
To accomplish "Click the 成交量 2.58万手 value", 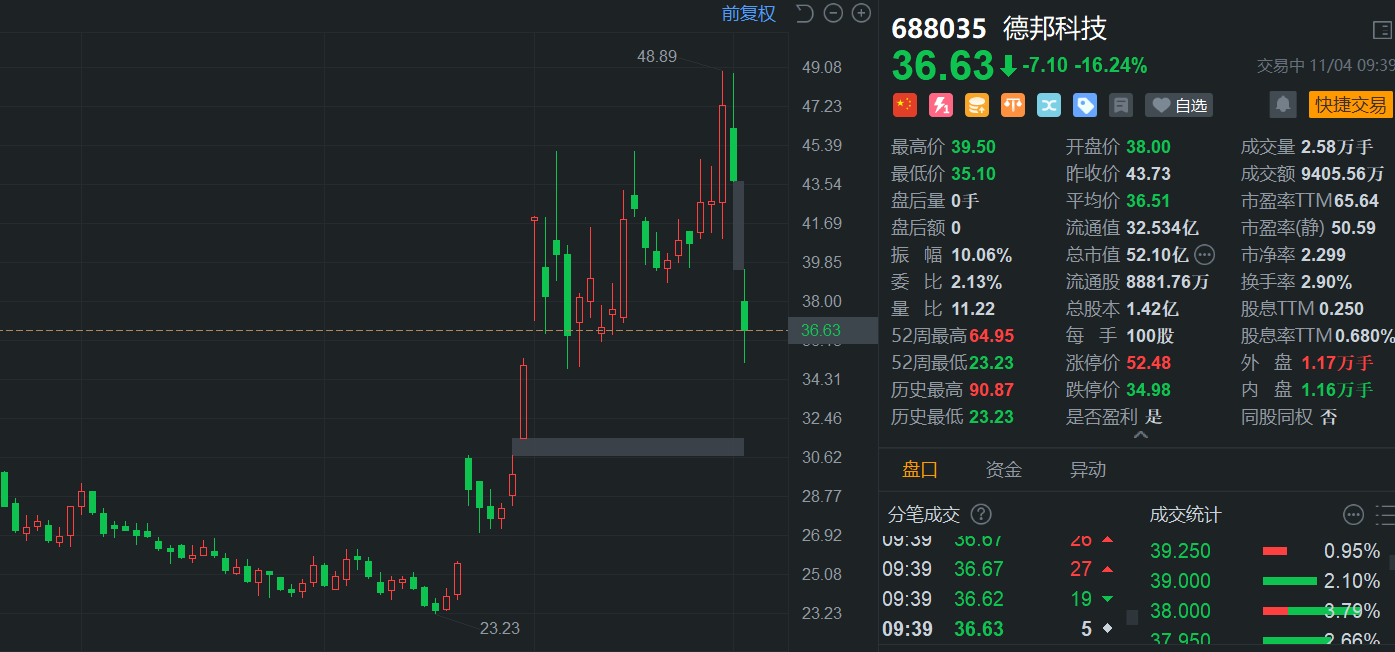I will (x=1338, y=147).
